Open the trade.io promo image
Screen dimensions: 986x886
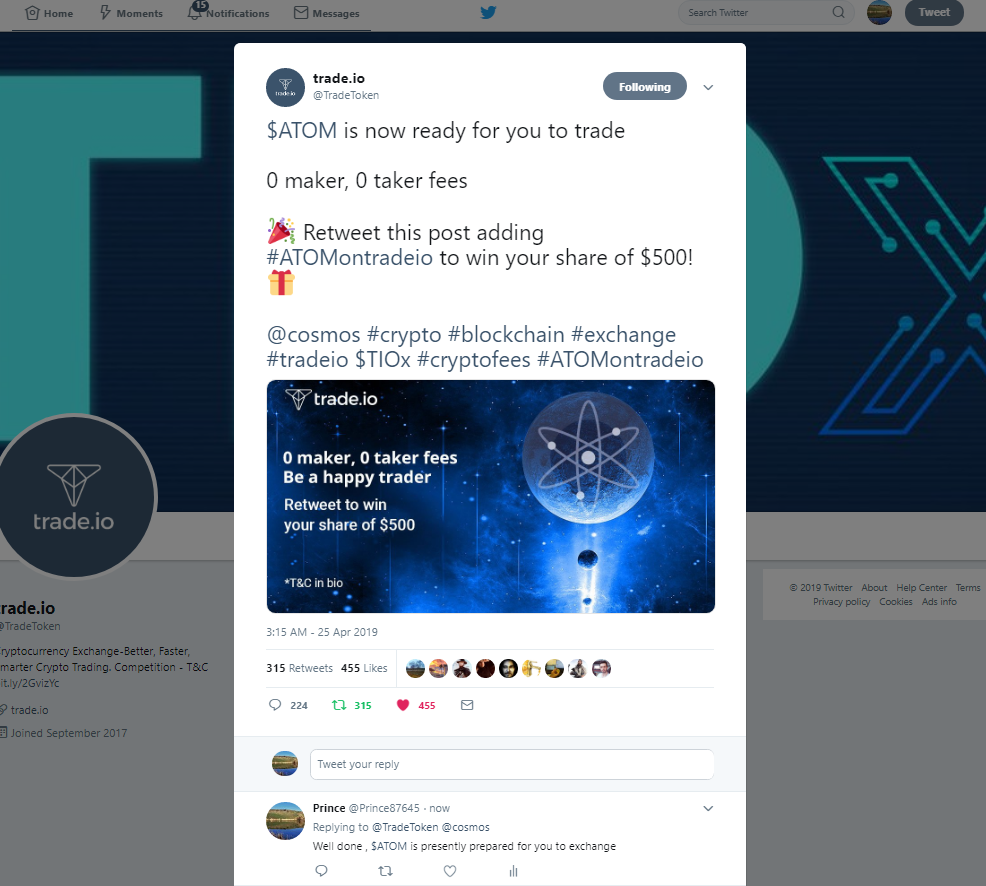coord(490,496)
